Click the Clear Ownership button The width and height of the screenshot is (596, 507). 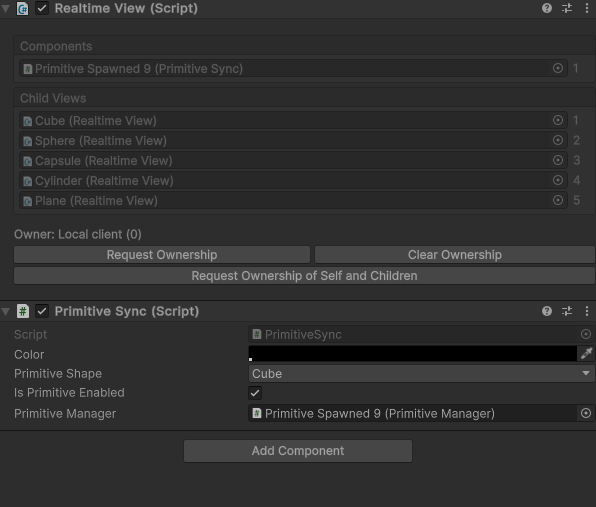click(x=455, y=255)
